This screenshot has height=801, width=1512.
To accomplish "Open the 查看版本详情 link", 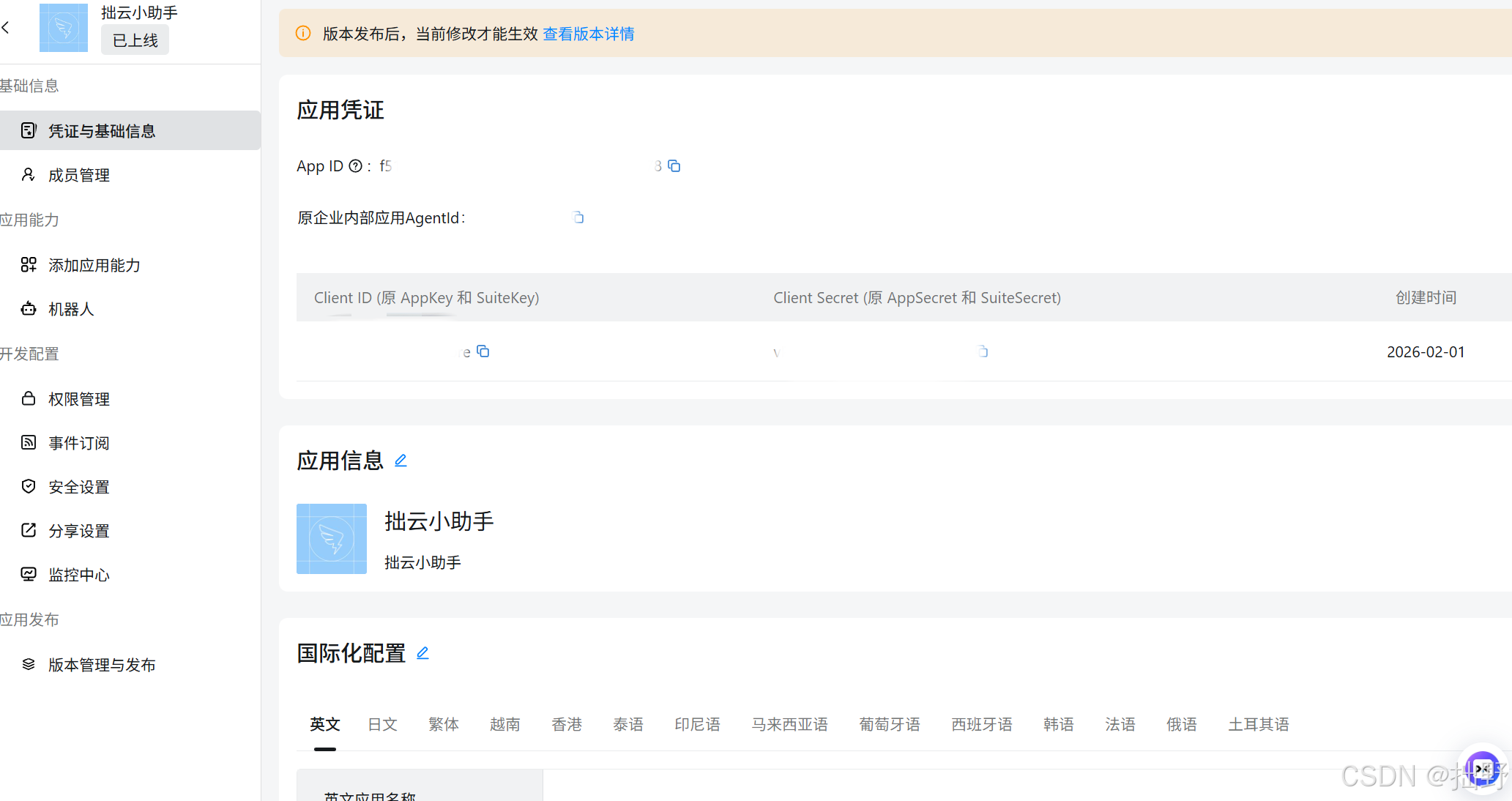I will 588,34.
